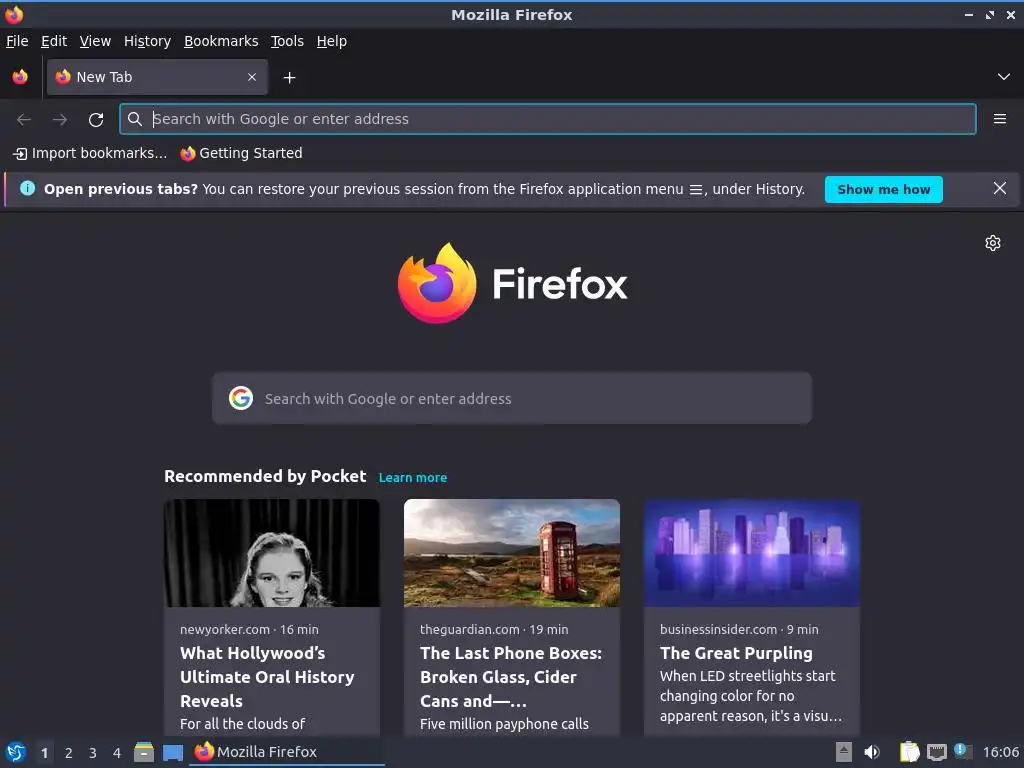This screenshot has width=1024, height=768.
Task: Open the red phone box thumbnail
Action: [512, 553]
